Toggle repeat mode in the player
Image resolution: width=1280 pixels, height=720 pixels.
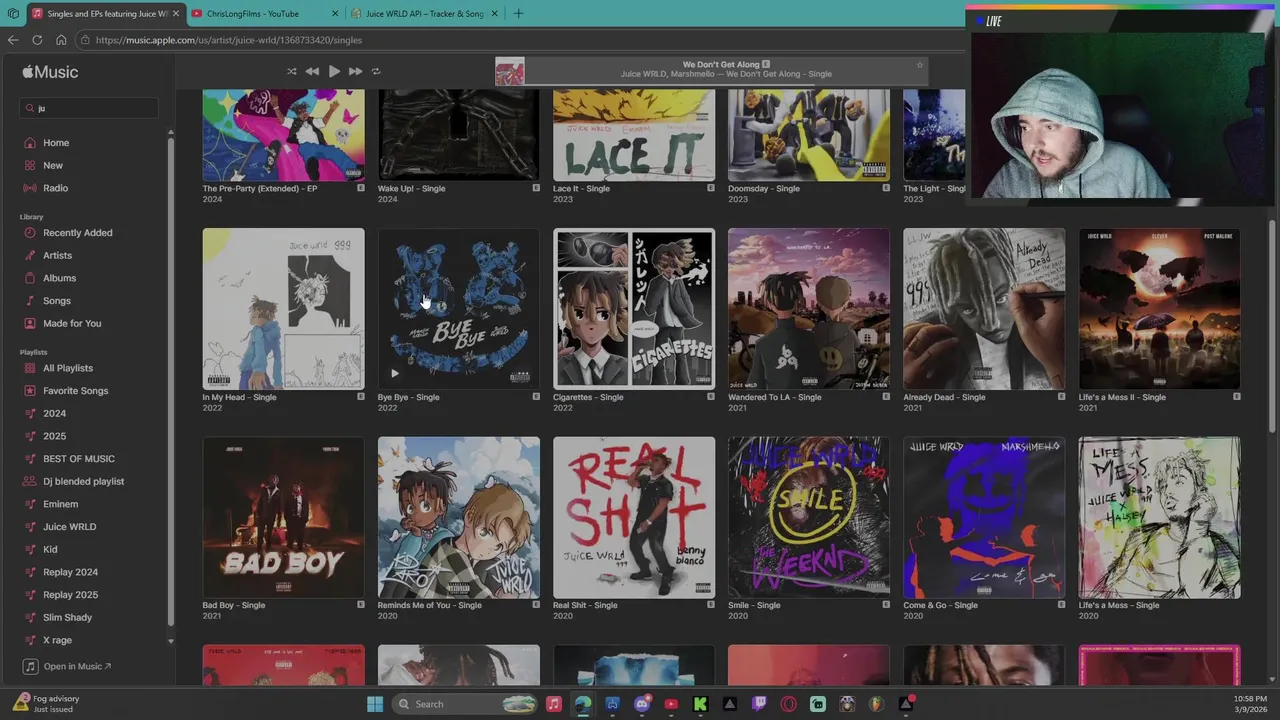pyautogui.click(x=376, y=71)
